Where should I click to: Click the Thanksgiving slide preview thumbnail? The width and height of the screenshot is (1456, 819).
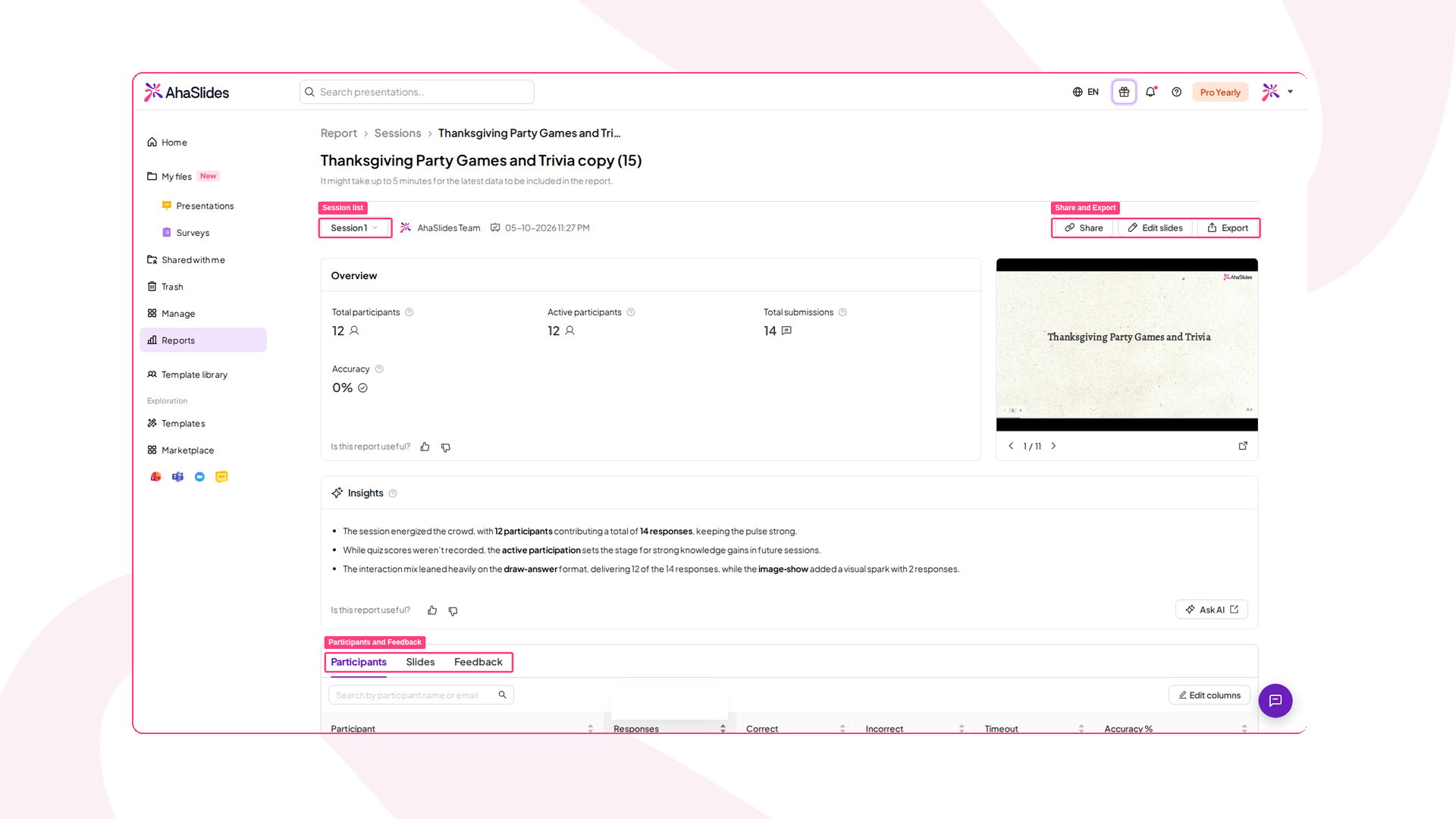(x=1127, y=345)
